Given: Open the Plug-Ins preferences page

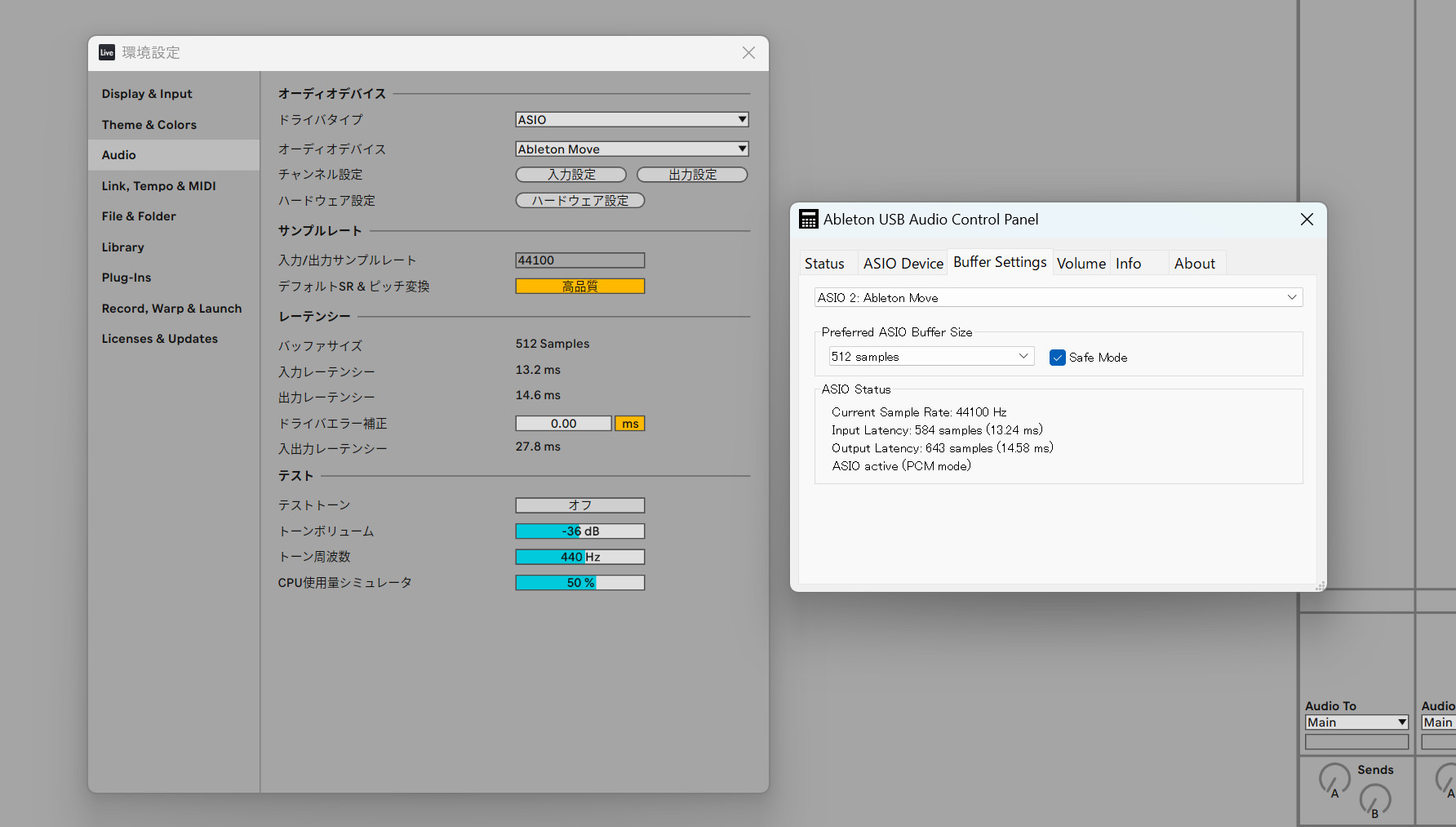Looking at the screenshot, I should (x=174, y=278).
